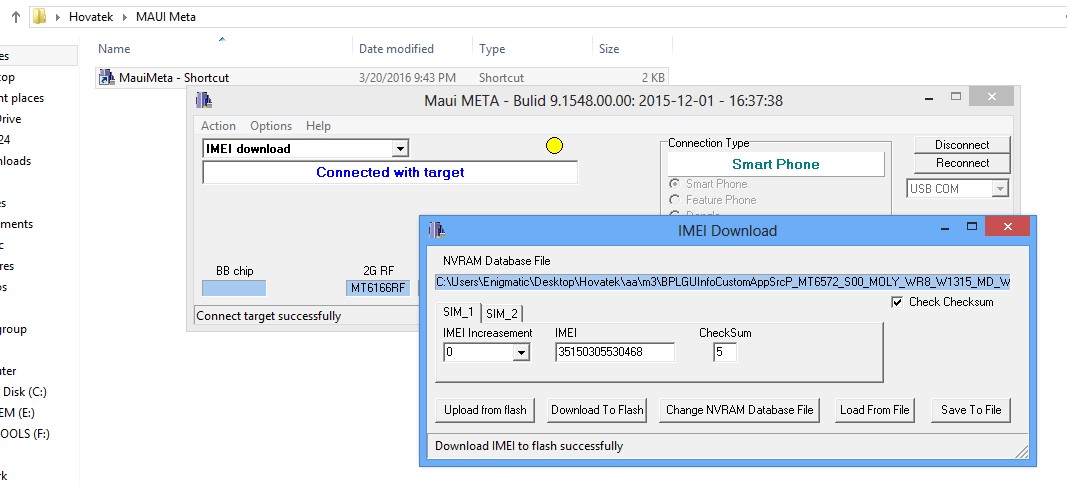
Task: Click the yellow status indicator light
Action: coord(555,145)
